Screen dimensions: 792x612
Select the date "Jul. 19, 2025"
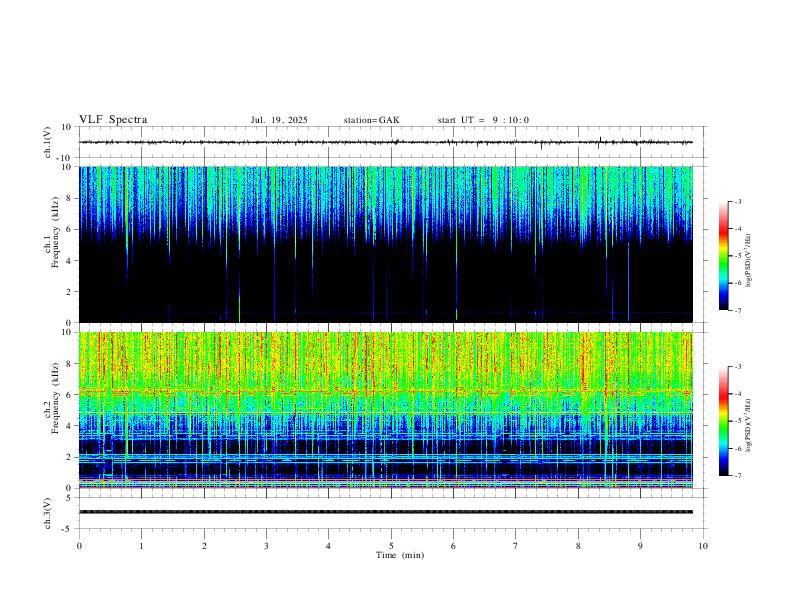[x=279, y=120]
